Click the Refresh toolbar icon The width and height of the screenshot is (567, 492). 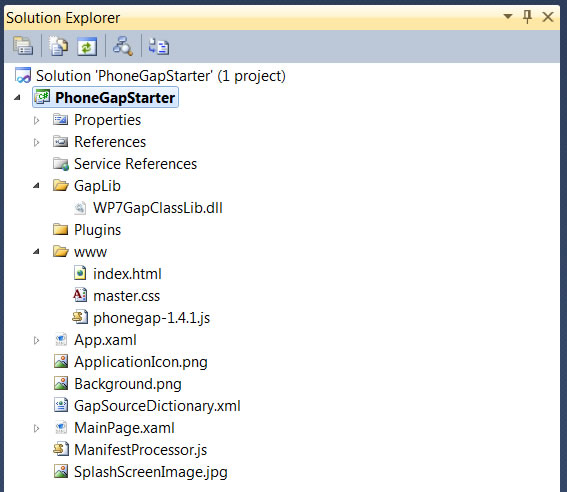[87, 47]
